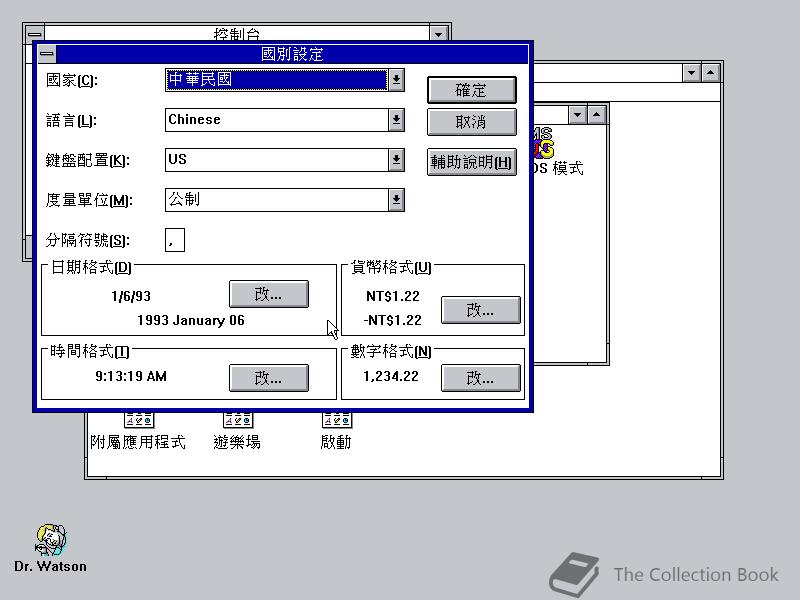This screenshot has width=800, height=600.
Task: Click 改... button in 日期格式 group
Action: pyautogui.click(x=269, y=294)
